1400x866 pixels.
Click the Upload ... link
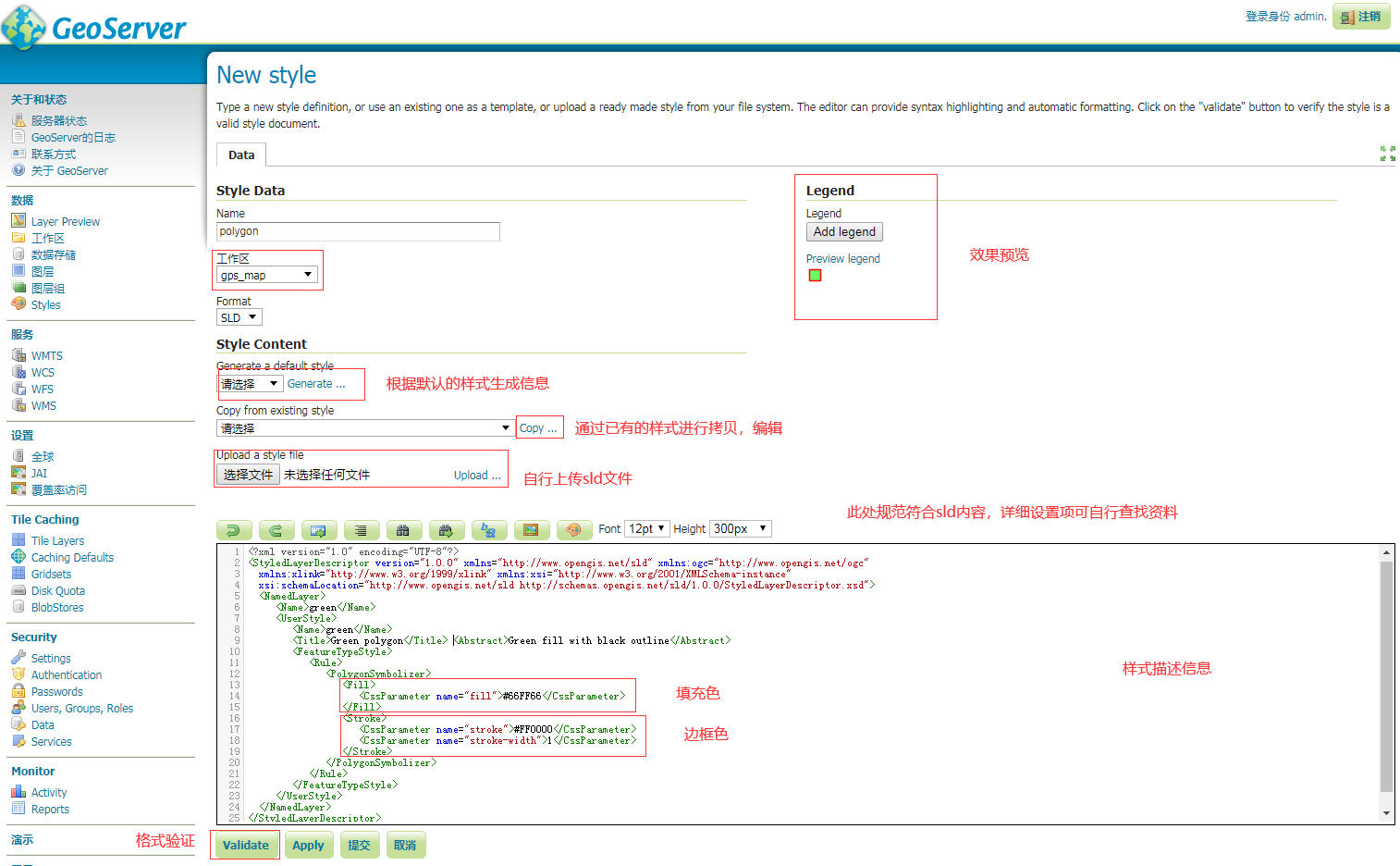point(477,476)
